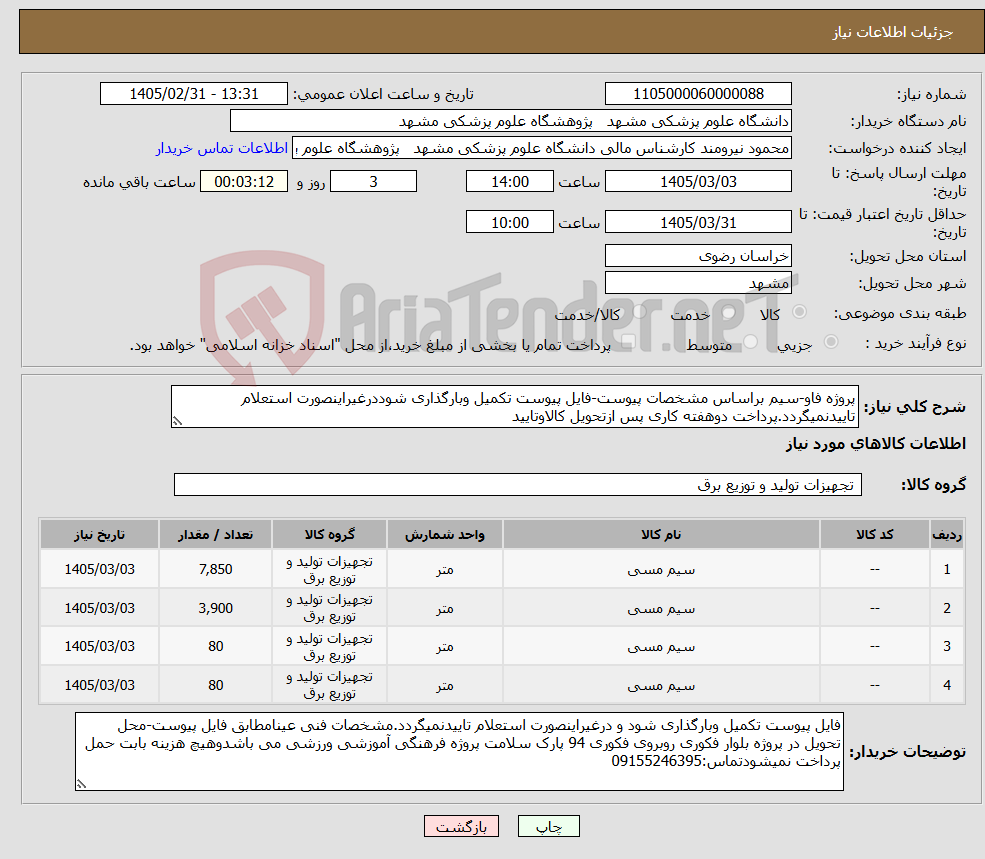Click unit متر in row 3
Image resolution: width=985 pixels, height=859 pixels.
tap(445, 646)
